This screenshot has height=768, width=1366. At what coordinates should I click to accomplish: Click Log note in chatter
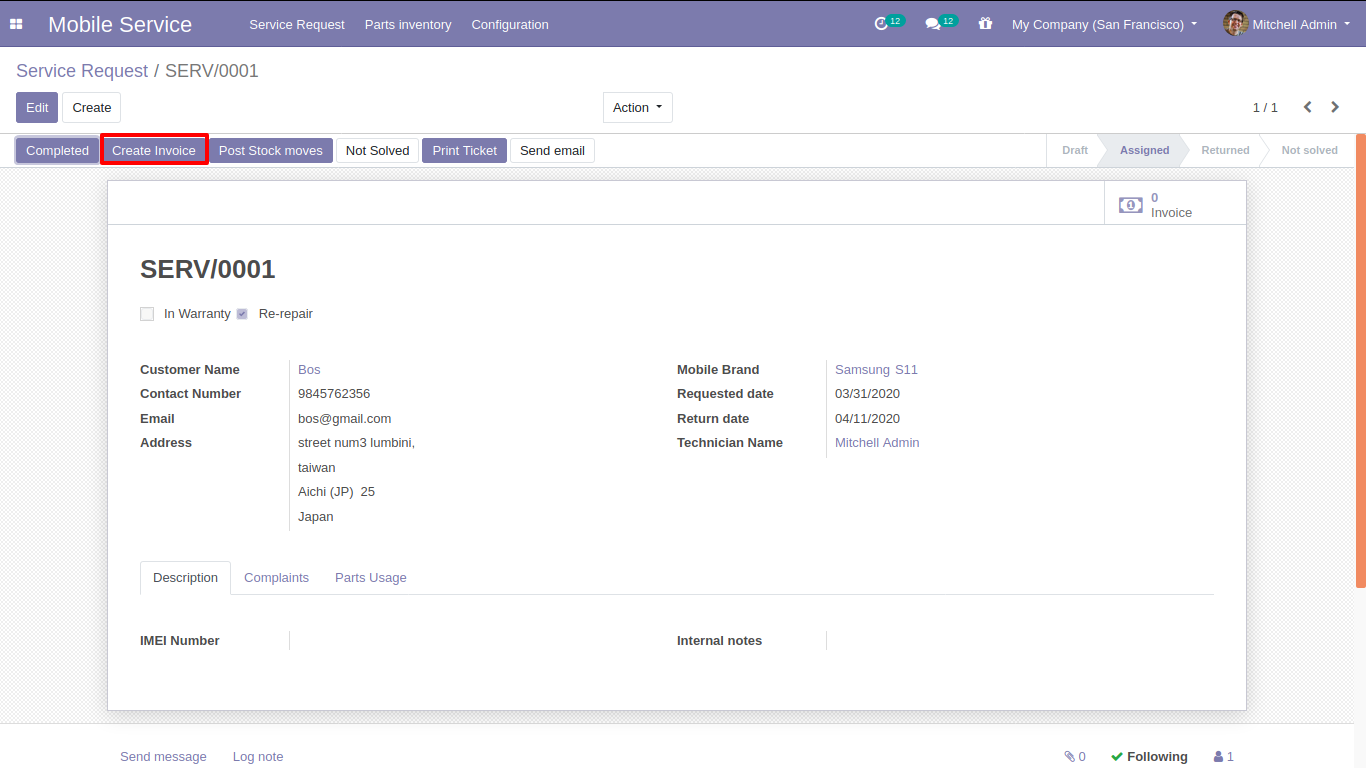tap(258, 757)
